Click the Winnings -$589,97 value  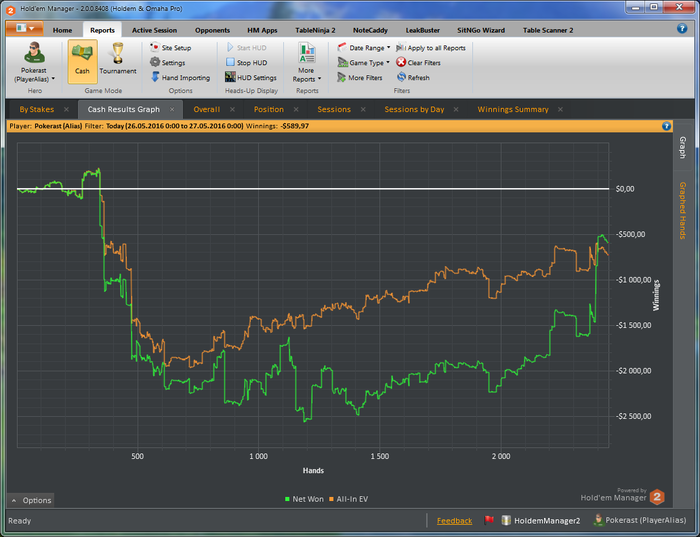point(295,126)
